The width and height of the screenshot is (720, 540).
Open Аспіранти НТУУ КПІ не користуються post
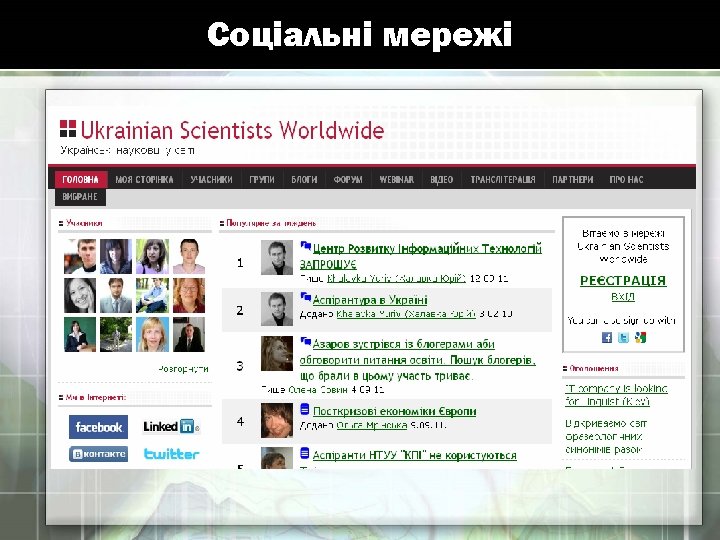[x=414, y=456]
